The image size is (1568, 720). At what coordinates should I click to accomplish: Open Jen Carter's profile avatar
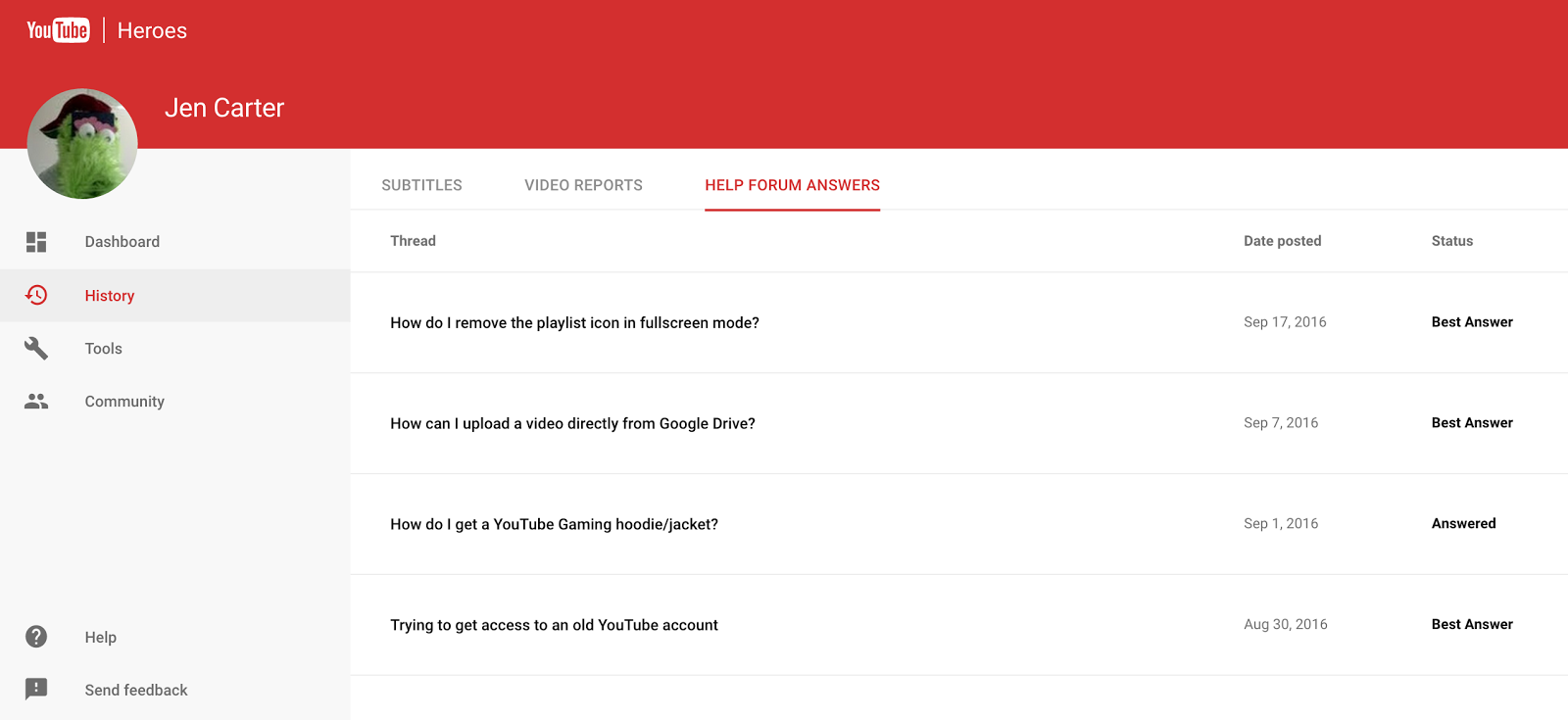click(x=82, y=144)
